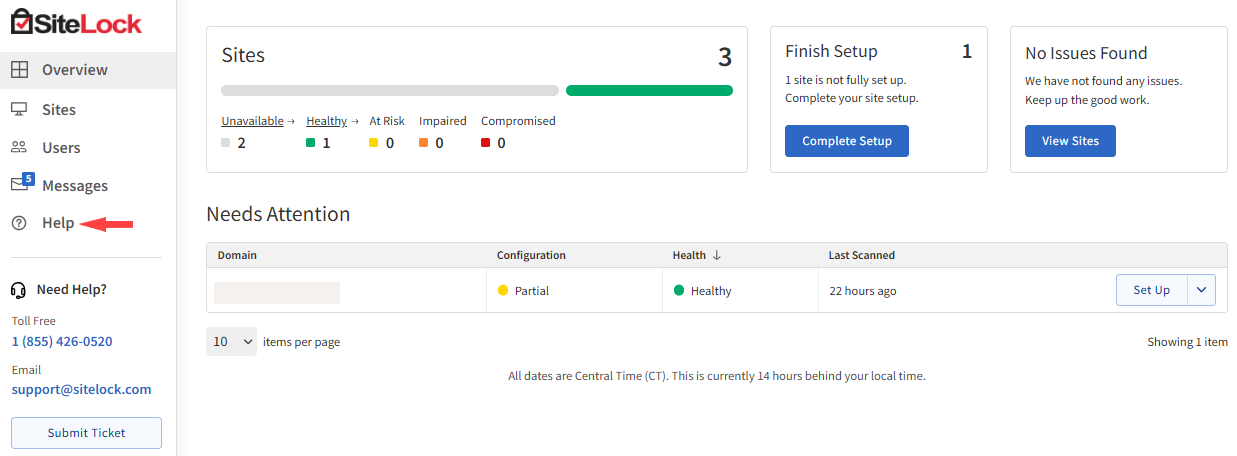Click the Sites monitor icon

(x=19, y=109)
